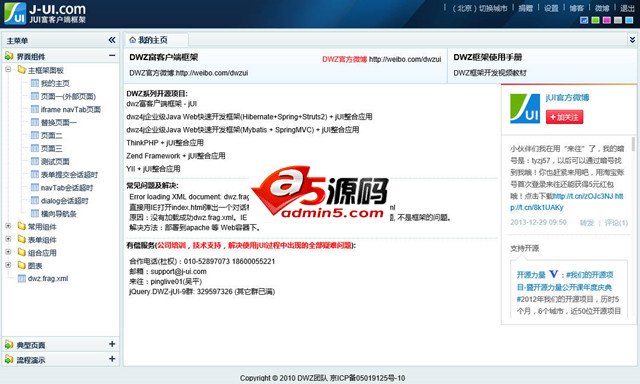Click 捐赠 in top menu

click(x=526, y=8)
